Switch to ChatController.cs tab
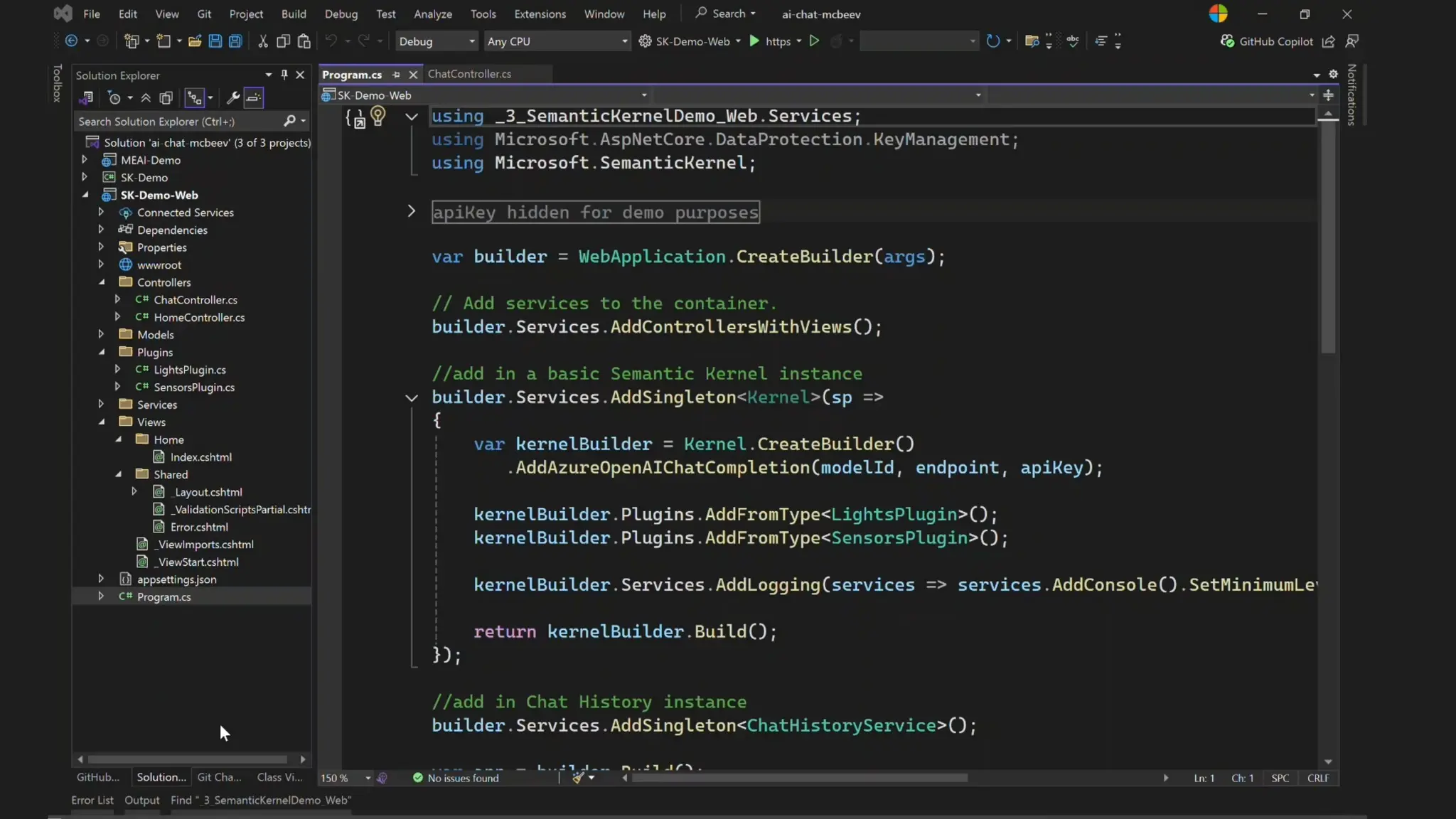This screenshot has height=819, width=1456. [x=469, y=74]
